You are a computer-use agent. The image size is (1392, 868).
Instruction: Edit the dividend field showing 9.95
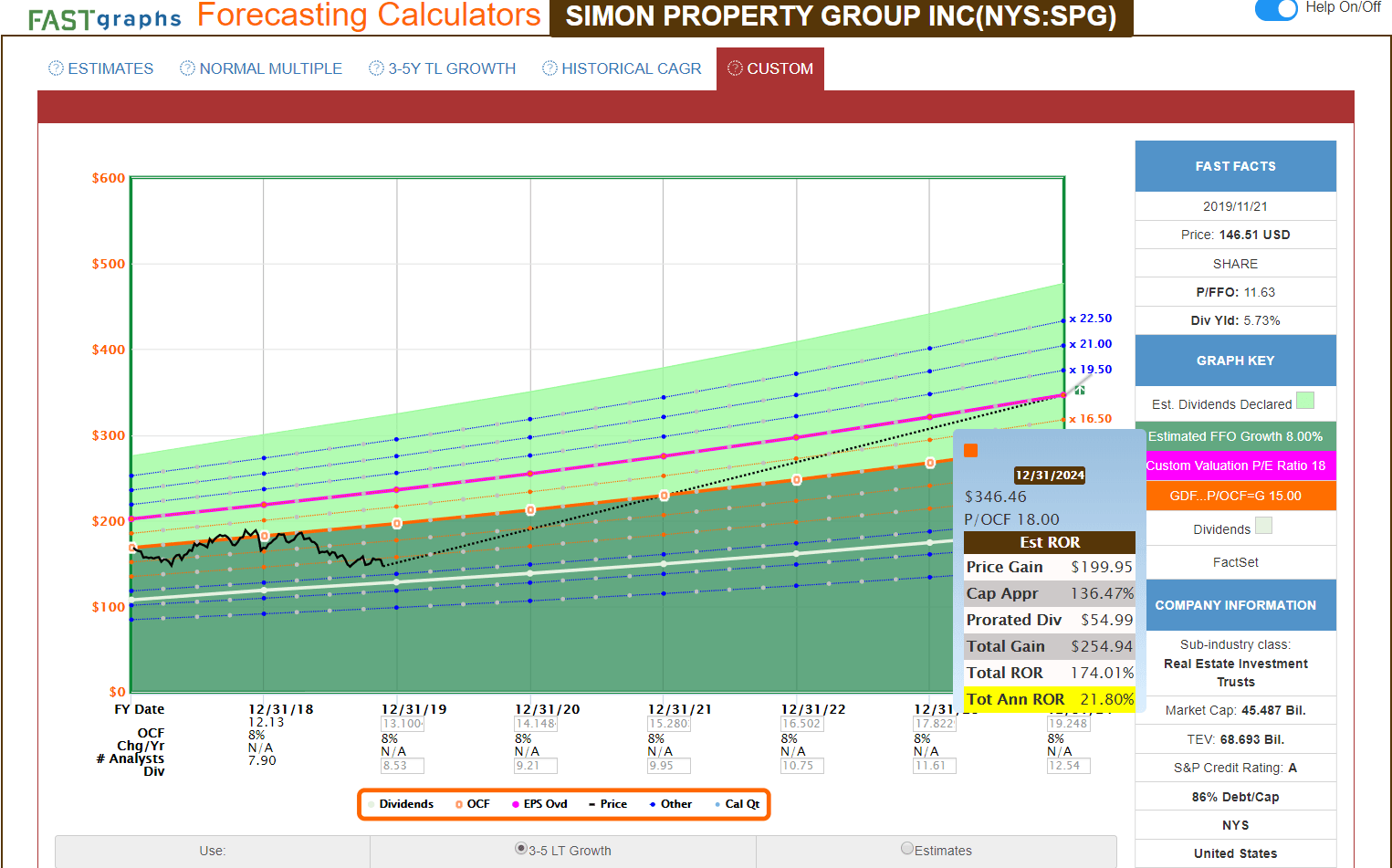click(668, 766)
